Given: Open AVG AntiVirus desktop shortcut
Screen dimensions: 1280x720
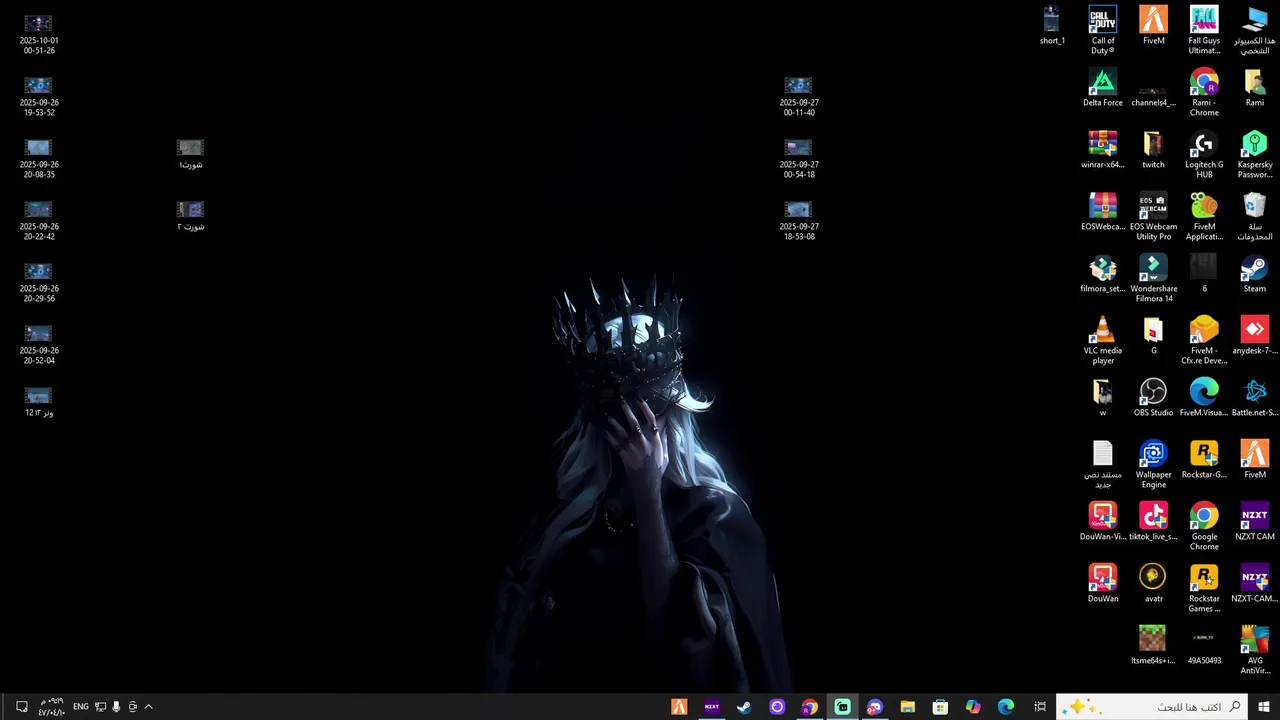Looking at the screenshot, I should (1255, 650).
